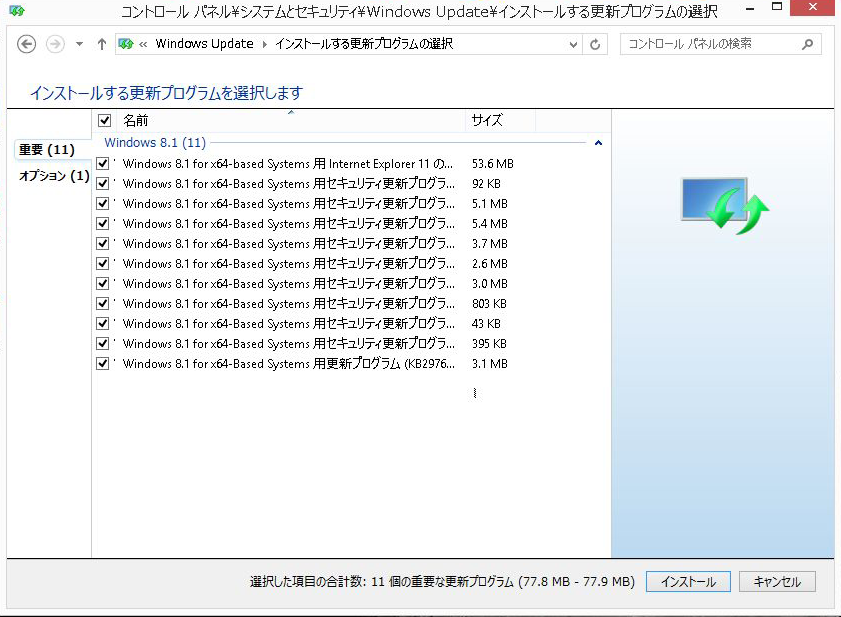Image resolution: width=841 pixels, height=617 pixels.
Task: Click the 803 KB size value
Action: (489, 304)
